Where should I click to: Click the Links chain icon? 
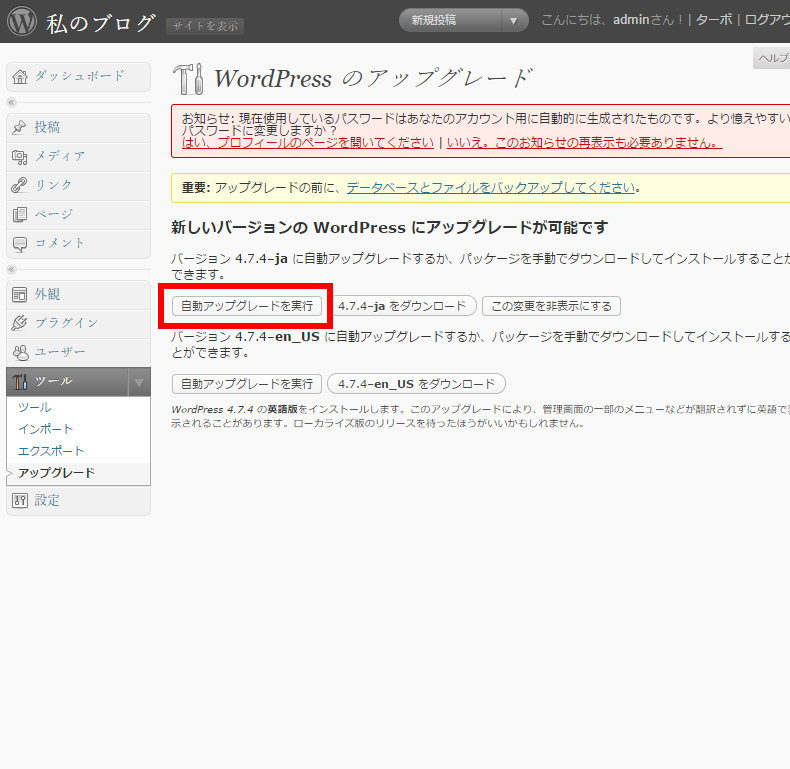coord(19,185)
